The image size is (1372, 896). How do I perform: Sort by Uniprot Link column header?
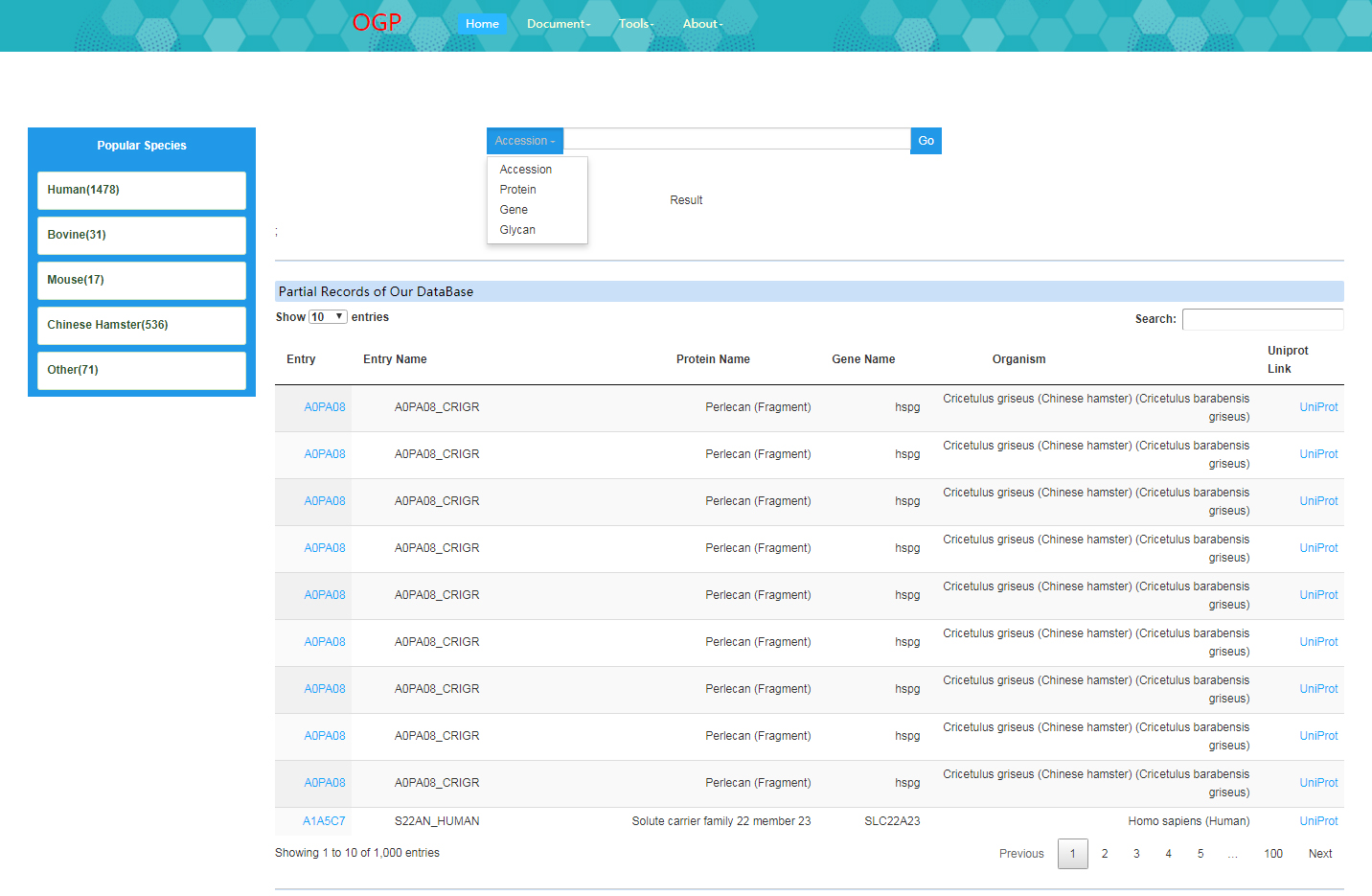pyautogui.click(x=1288, y=359)
